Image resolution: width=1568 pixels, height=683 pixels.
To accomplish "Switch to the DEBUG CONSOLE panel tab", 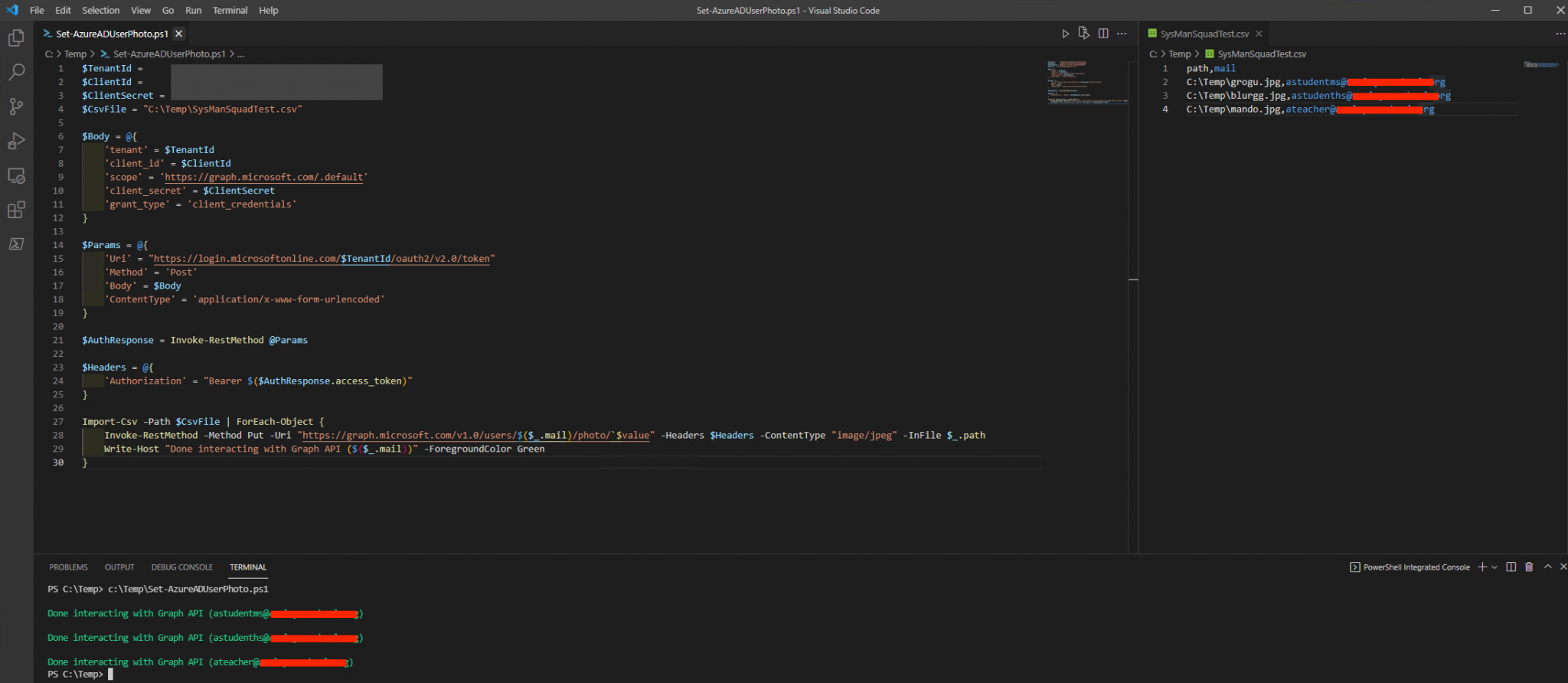I will 182,567.
